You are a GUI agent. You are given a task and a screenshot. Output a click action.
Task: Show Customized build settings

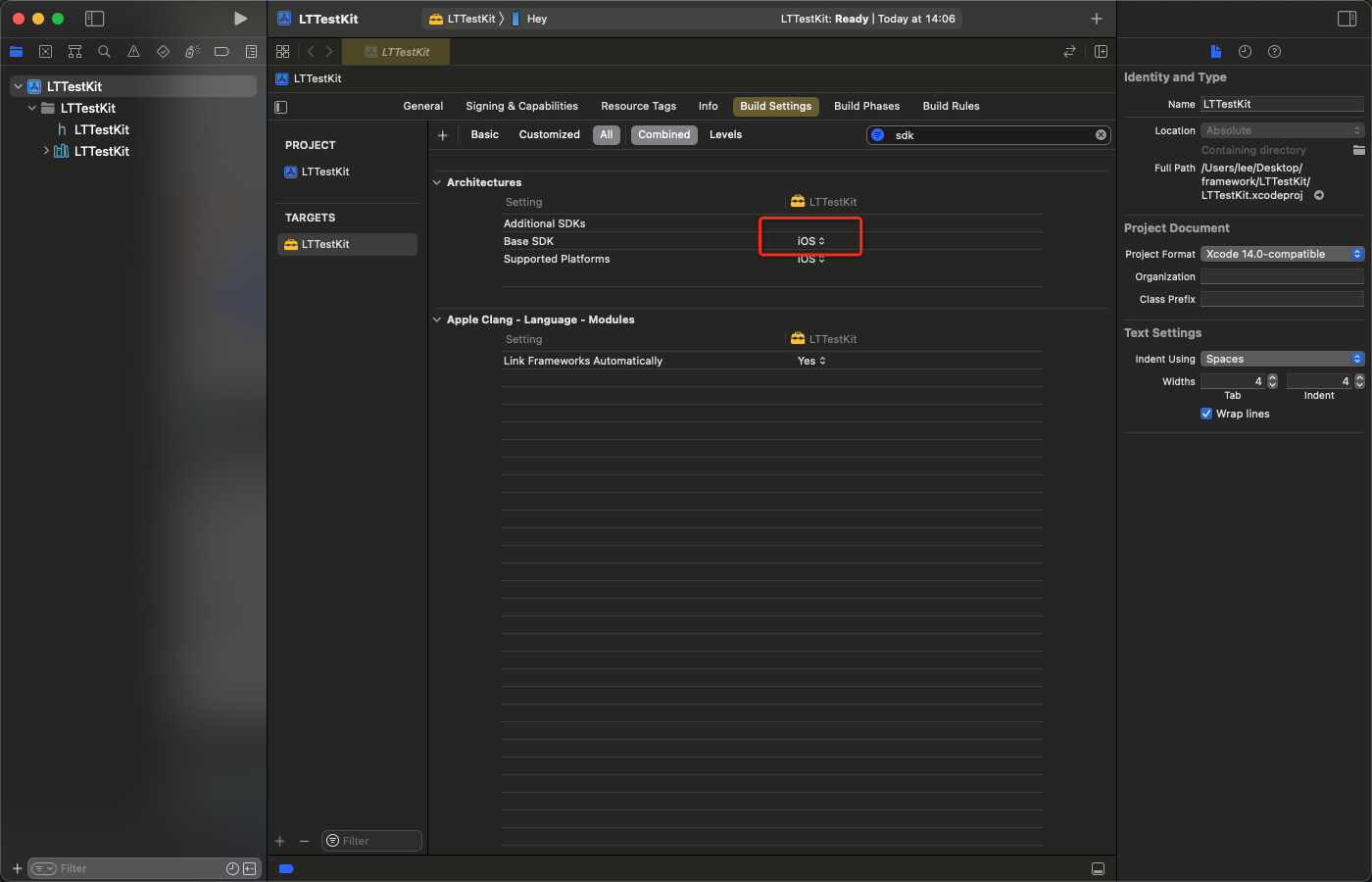tap(549, 135)
